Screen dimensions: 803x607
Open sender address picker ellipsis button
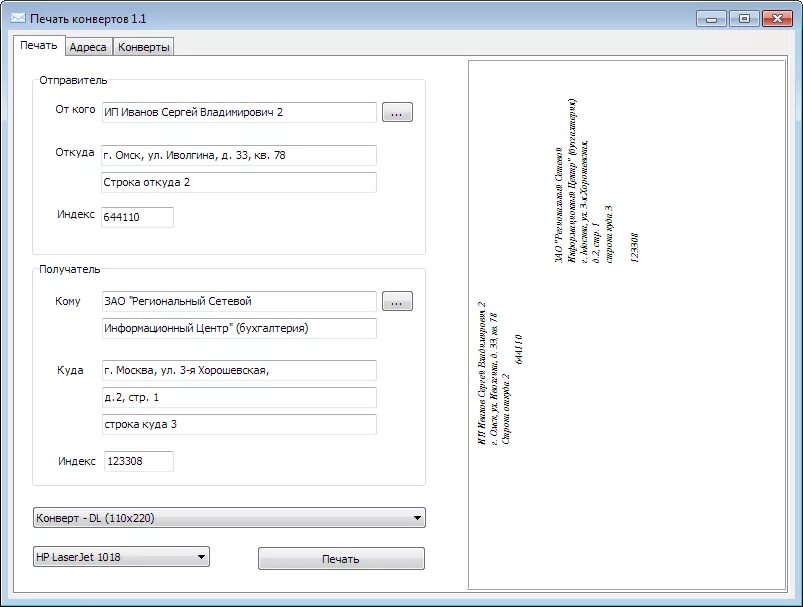point(397,113)
